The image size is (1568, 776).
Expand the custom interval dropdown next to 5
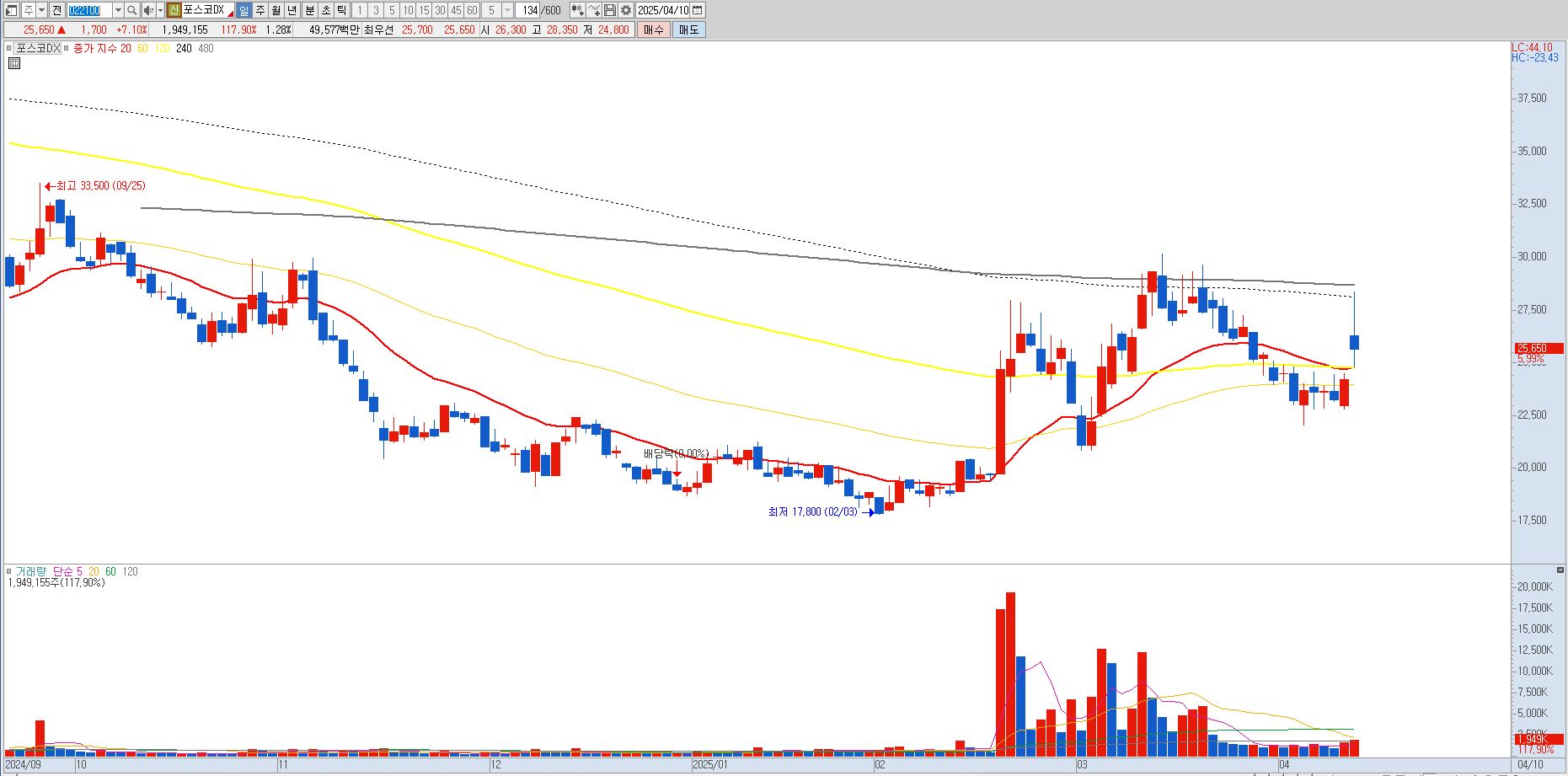[507, 10]
